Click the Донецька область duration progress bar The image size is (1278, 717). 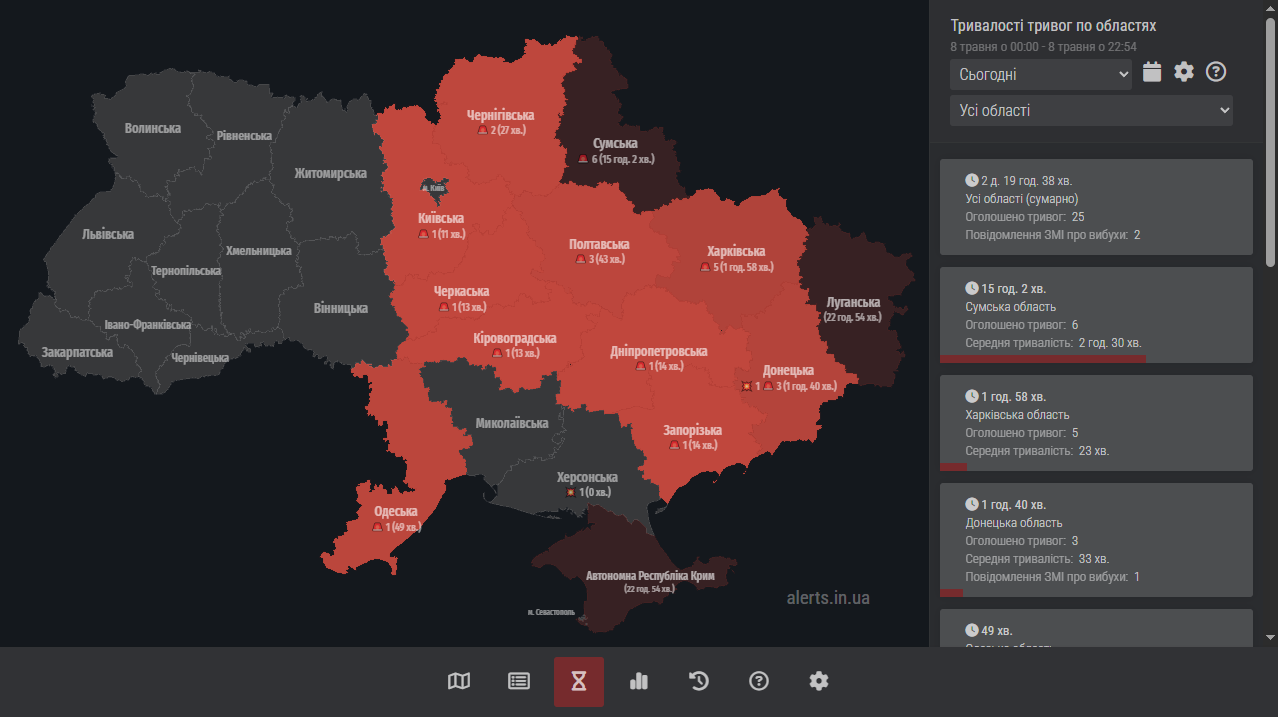[952, 593]
